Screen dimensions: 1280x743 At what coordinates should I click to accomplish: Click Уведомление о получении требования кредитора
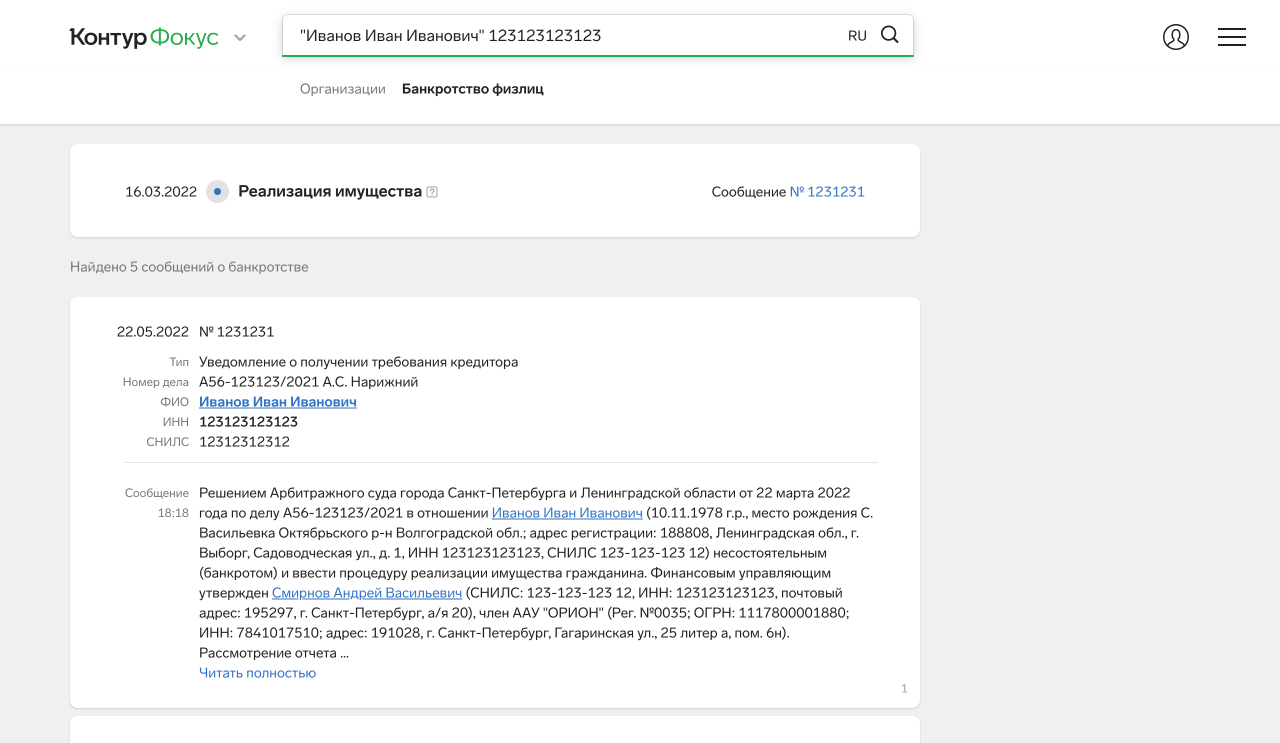click(359, 362)
